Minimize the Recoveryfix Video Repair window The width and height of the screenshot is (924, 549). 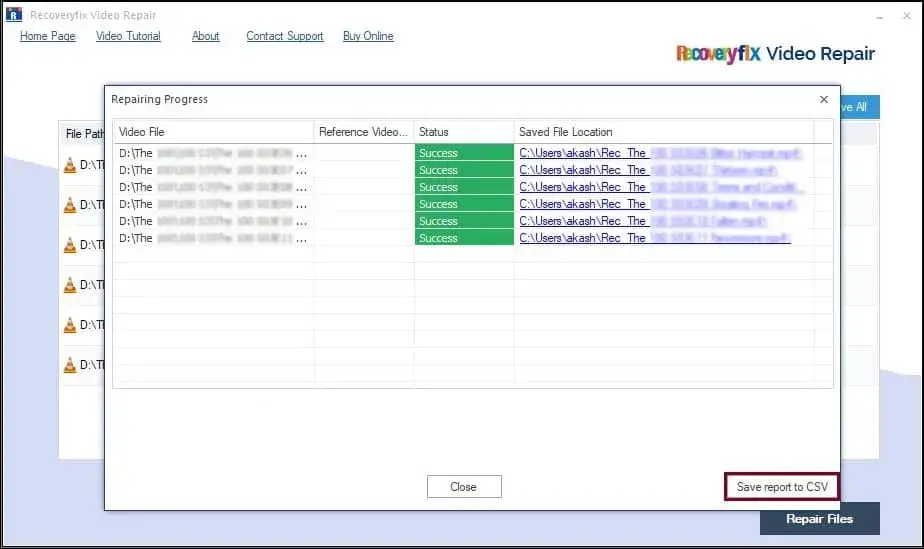(x=879, y=16)
